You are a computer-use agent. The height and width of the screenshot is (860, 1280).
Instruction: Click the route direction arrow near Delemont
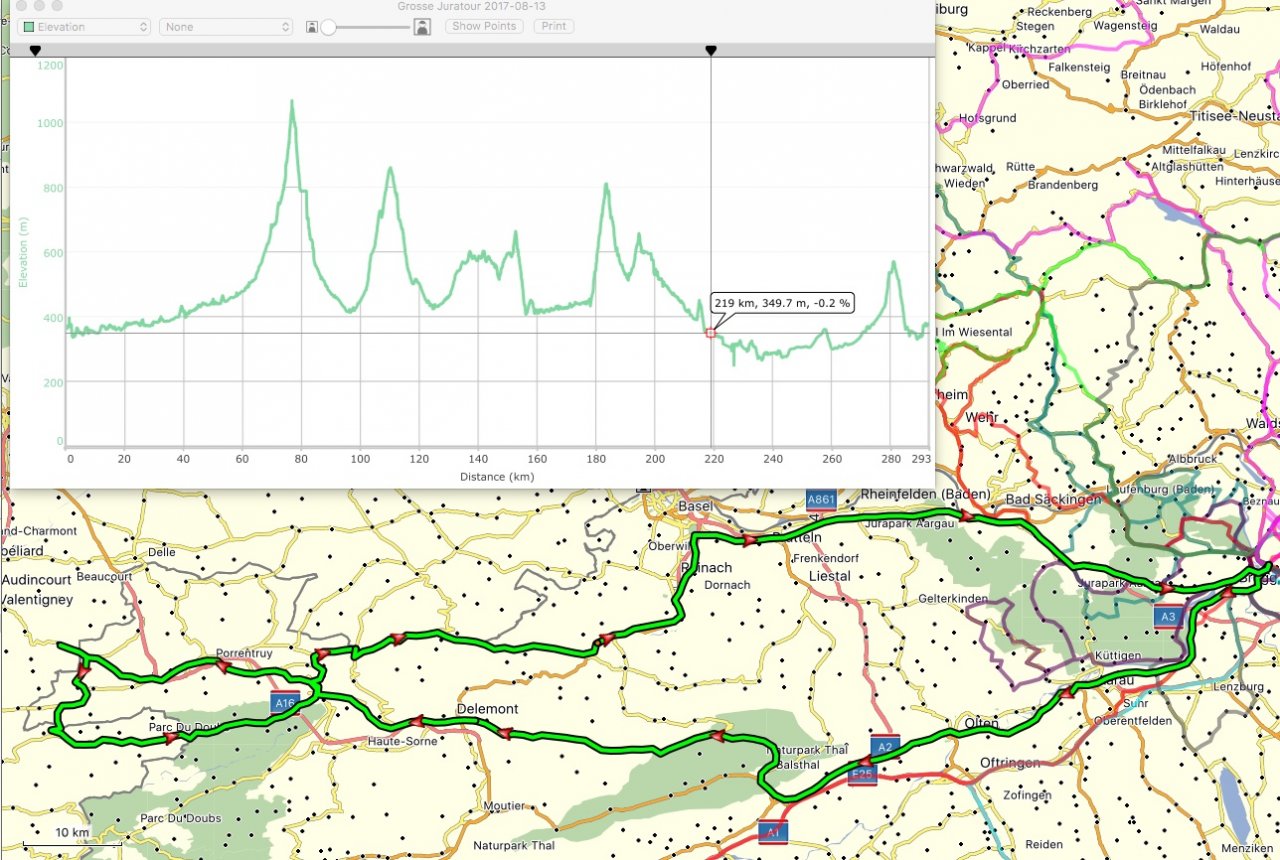(x=417, y=720)
